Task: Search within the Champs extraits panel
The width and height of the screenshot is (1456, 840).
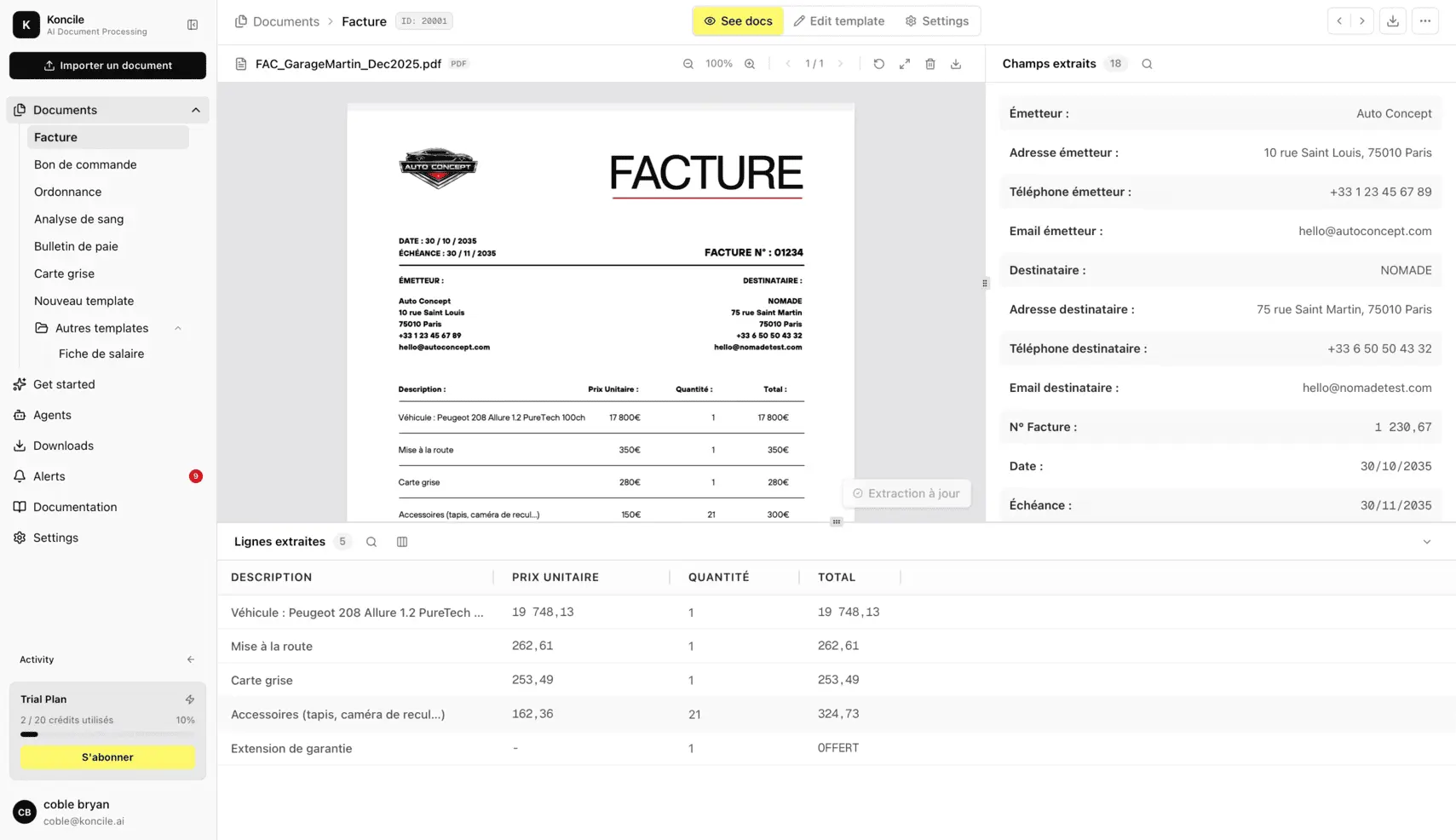Action: pos(1147,63)
